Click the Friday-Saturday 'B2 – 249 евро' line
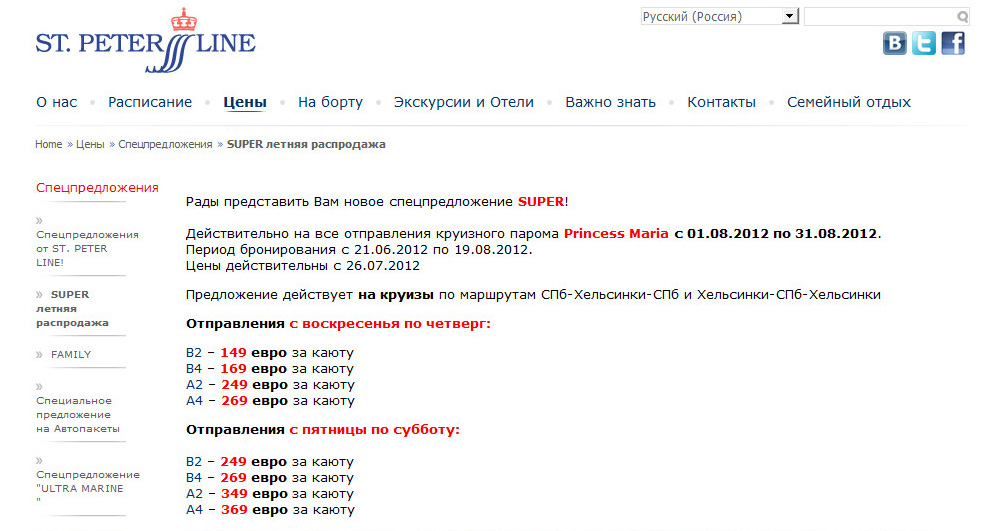Screen dimensions: 990x531 coord(270,462)
